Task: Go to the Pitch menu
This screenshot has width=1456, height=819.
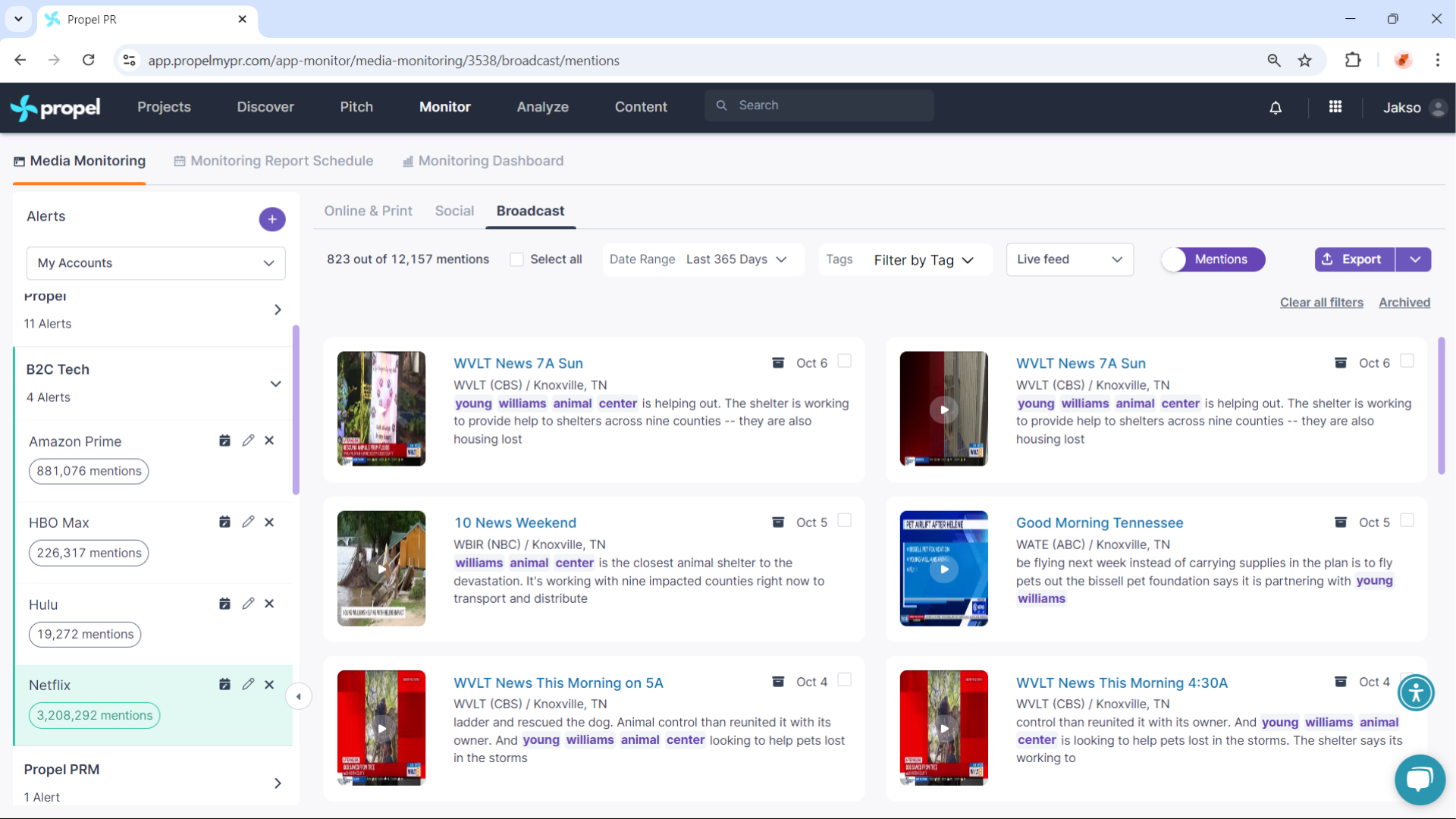Action: click(x=356, y=107)
